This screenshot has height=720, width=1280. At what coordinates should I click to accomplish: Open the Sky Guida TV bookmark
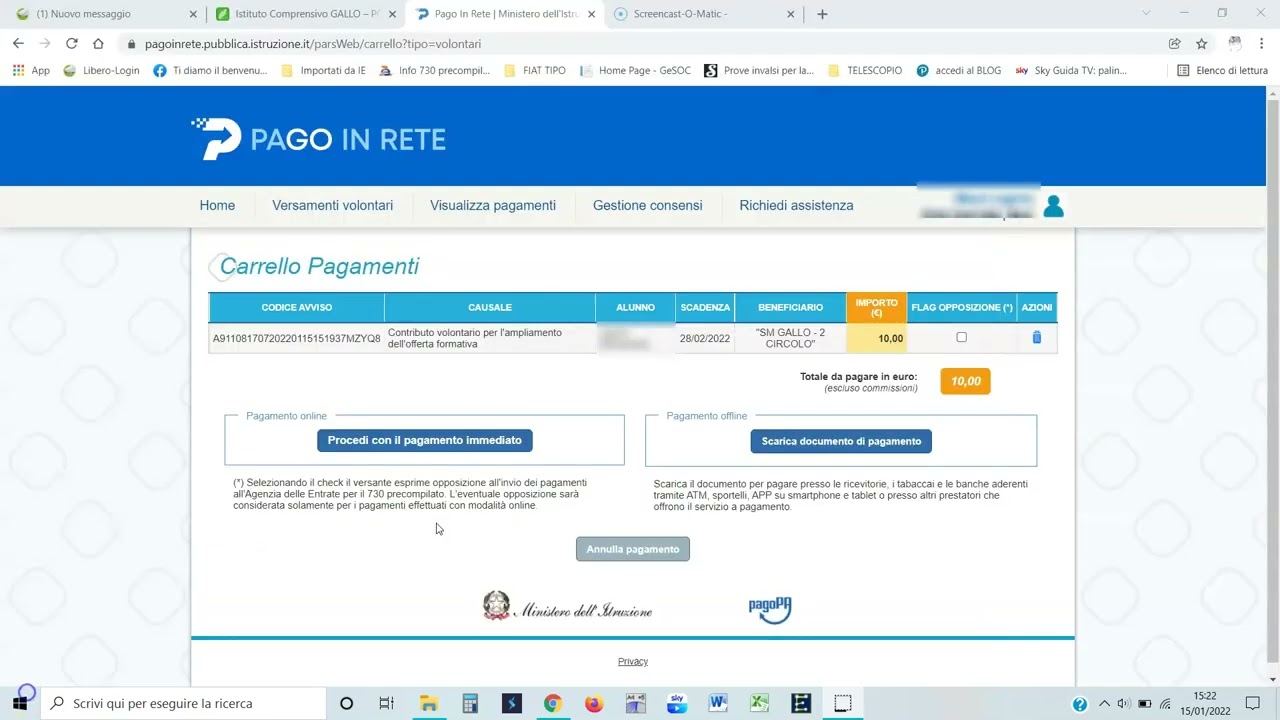point(1071,71)
